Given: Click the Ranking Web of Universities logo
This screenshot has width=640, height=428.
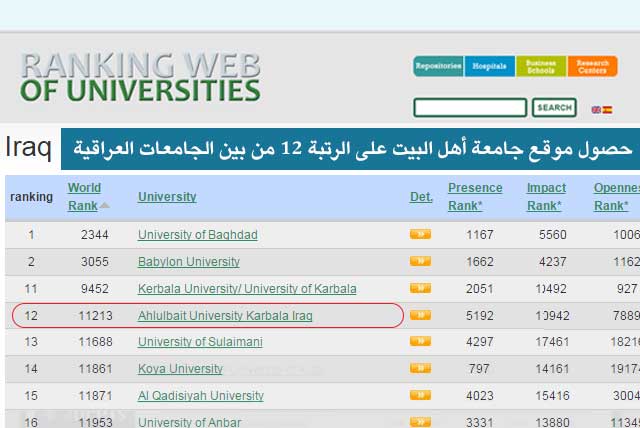Looking at the screenshot, I should (x=140, y=77).
